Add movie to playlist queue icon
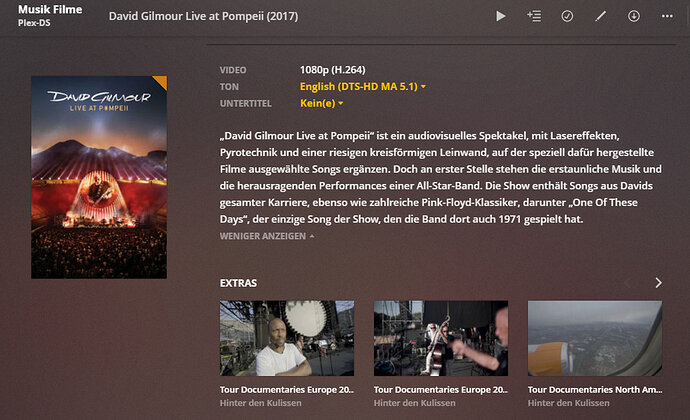Screen dimensions: 690x420 point(534,16)
